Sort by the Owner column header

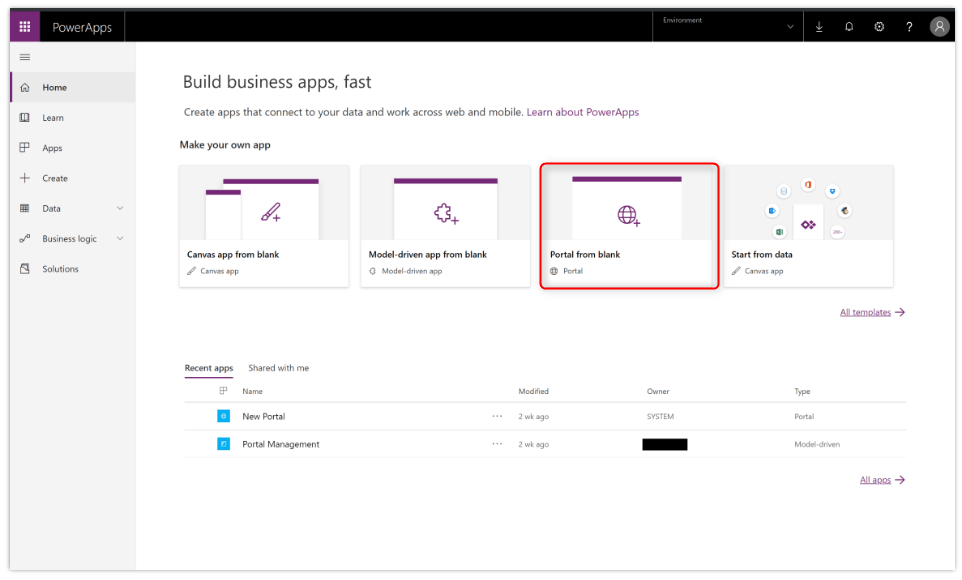[x=658, y=391]
